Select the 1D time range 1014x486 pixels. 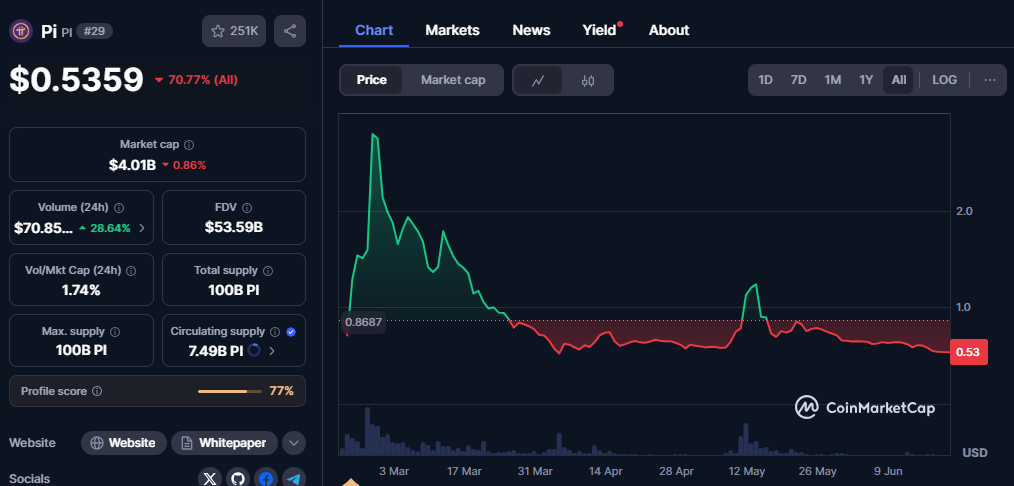click(765, 80)
